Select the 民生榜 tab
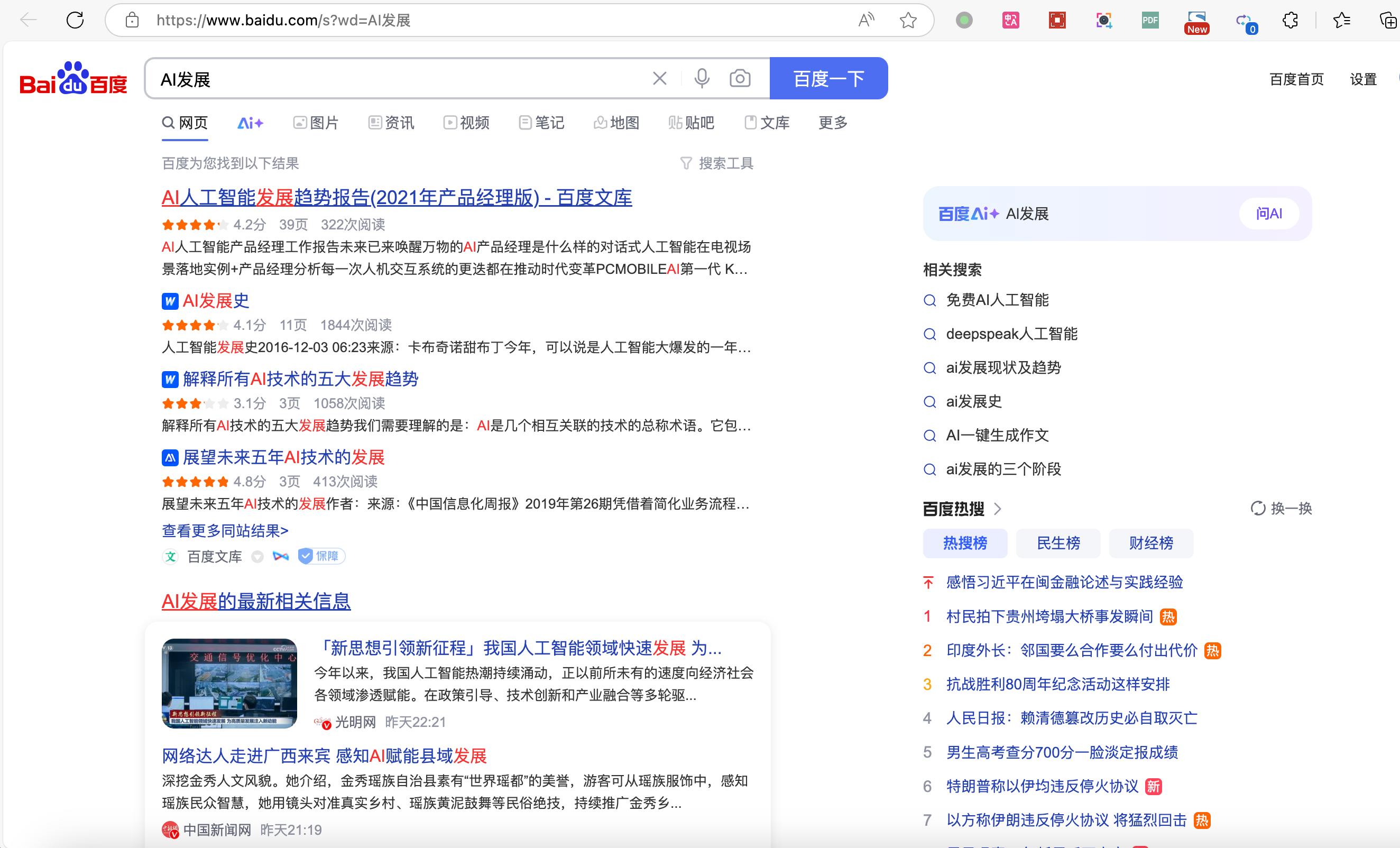1400x848 pixels. coord(1058,543)
